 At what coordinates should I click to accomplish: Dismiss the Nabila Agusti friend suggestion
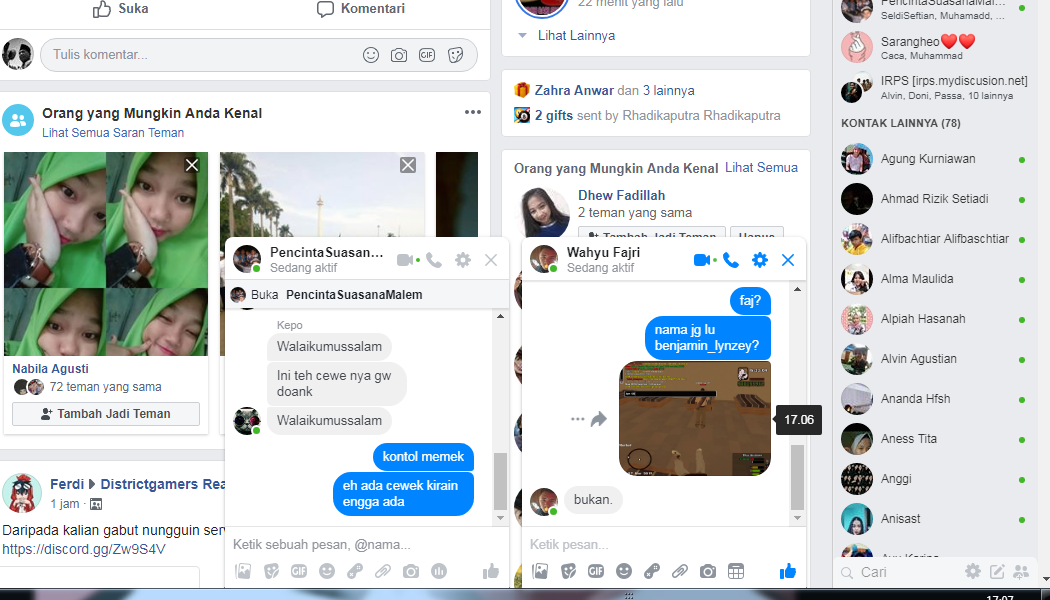[x=192, y=165]
